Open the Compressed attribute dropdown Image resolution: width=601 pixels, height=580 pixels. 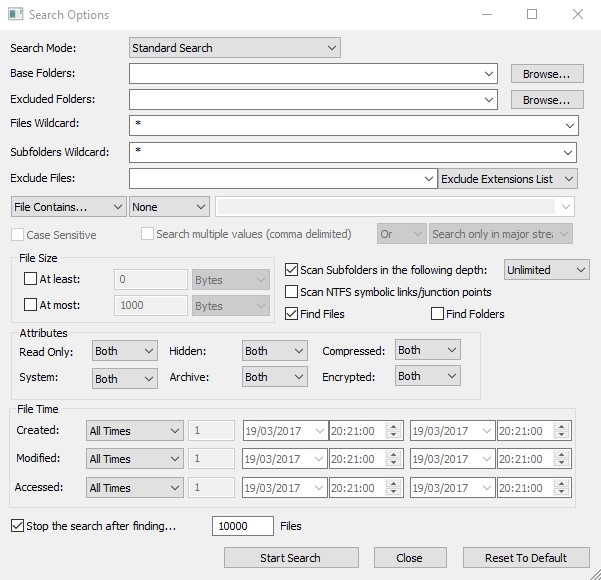pyautogui.click(x=428, y=350)
